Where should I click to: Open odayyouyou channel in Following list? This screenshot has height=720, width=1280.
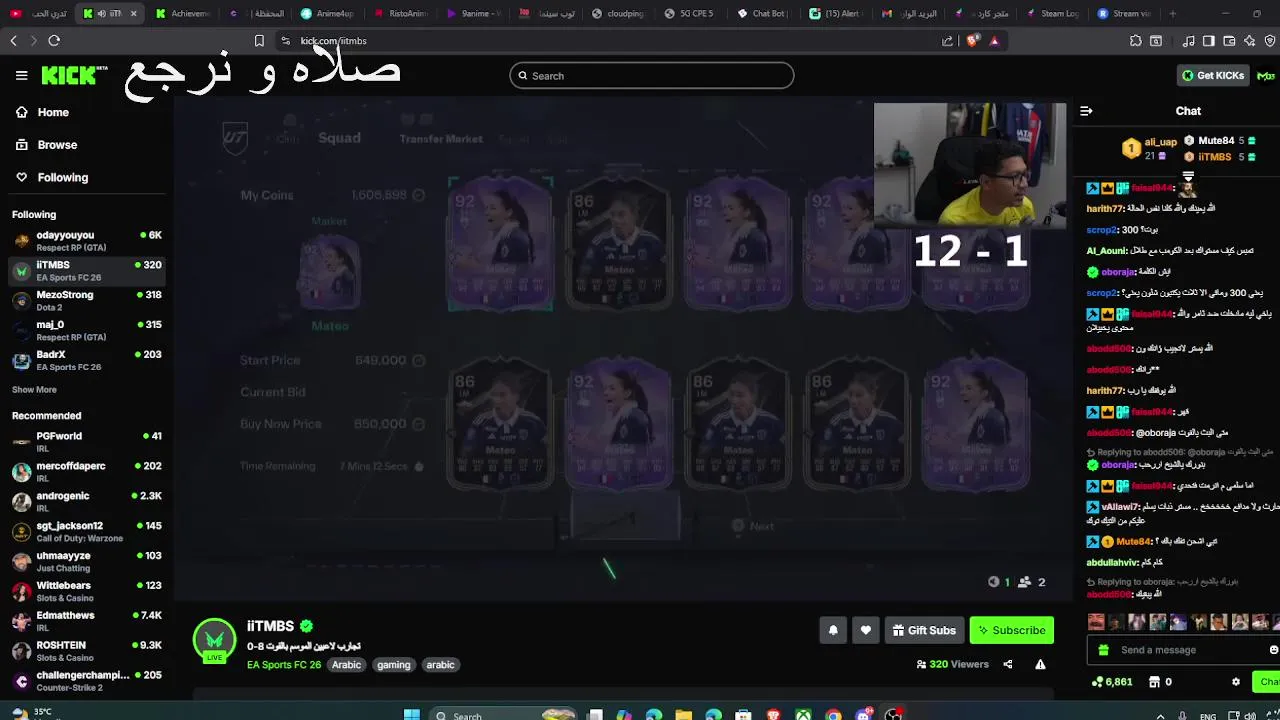coord(86,240)
